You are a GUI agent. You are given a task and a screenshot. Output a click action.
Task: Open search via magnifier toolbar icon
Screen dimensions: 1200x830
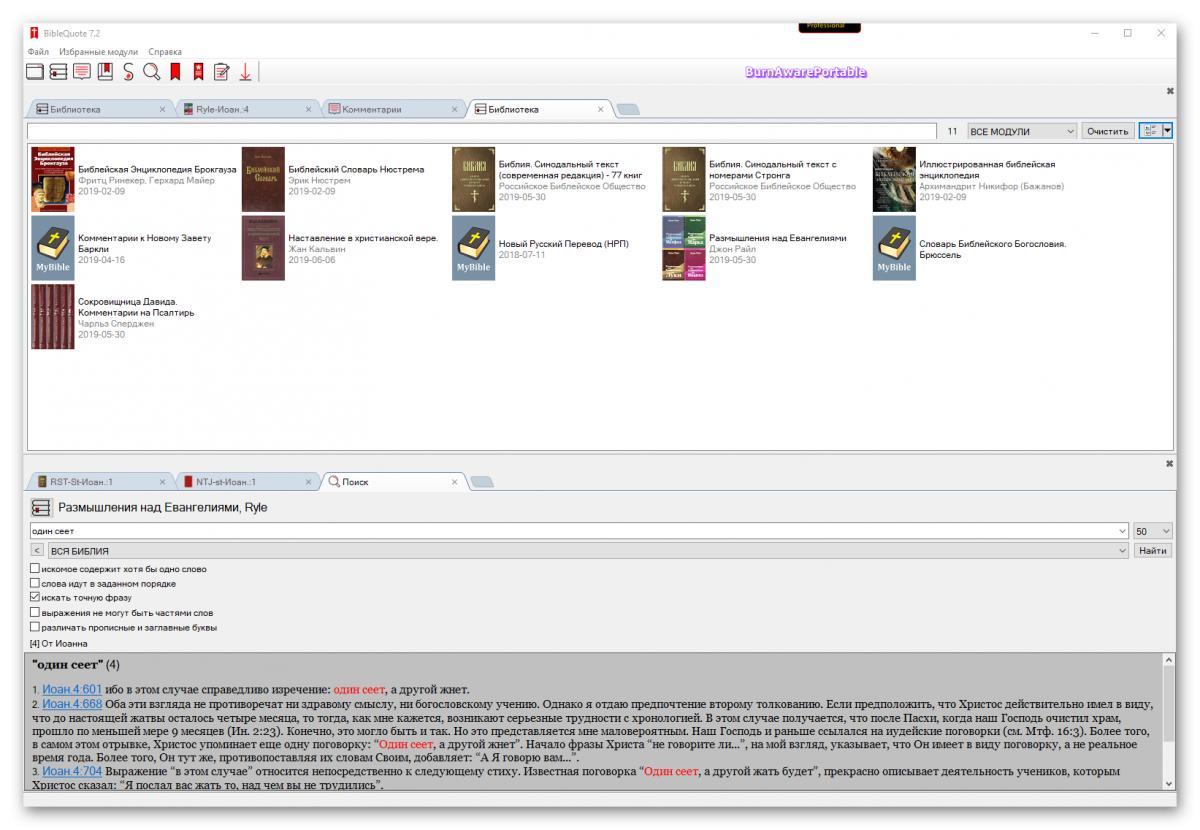(x=151, y=71)
